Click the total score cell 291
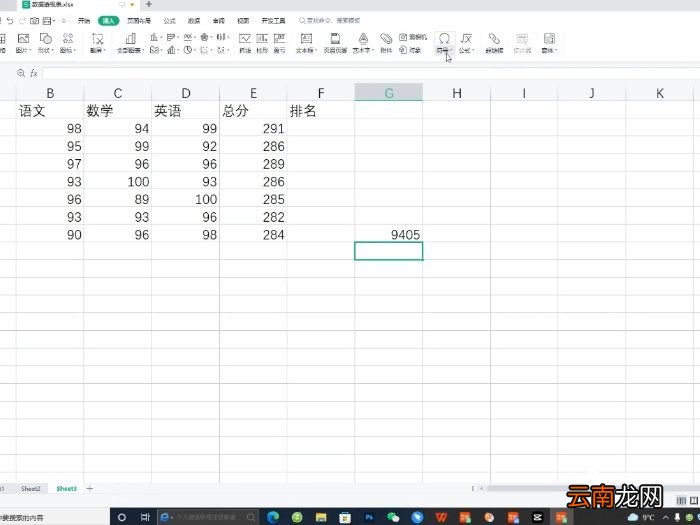This screenshot has width=700, height=525. click(253, 129)
